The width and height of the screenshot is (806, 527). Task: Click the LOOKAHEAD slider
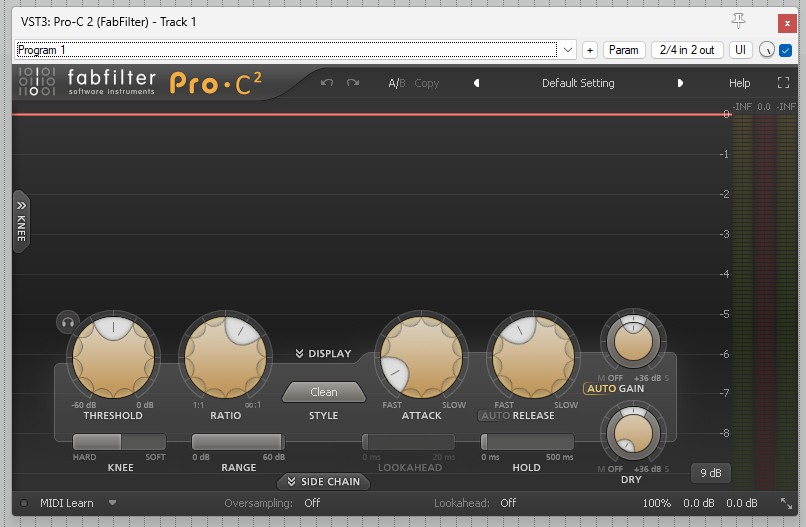[409, 442]
